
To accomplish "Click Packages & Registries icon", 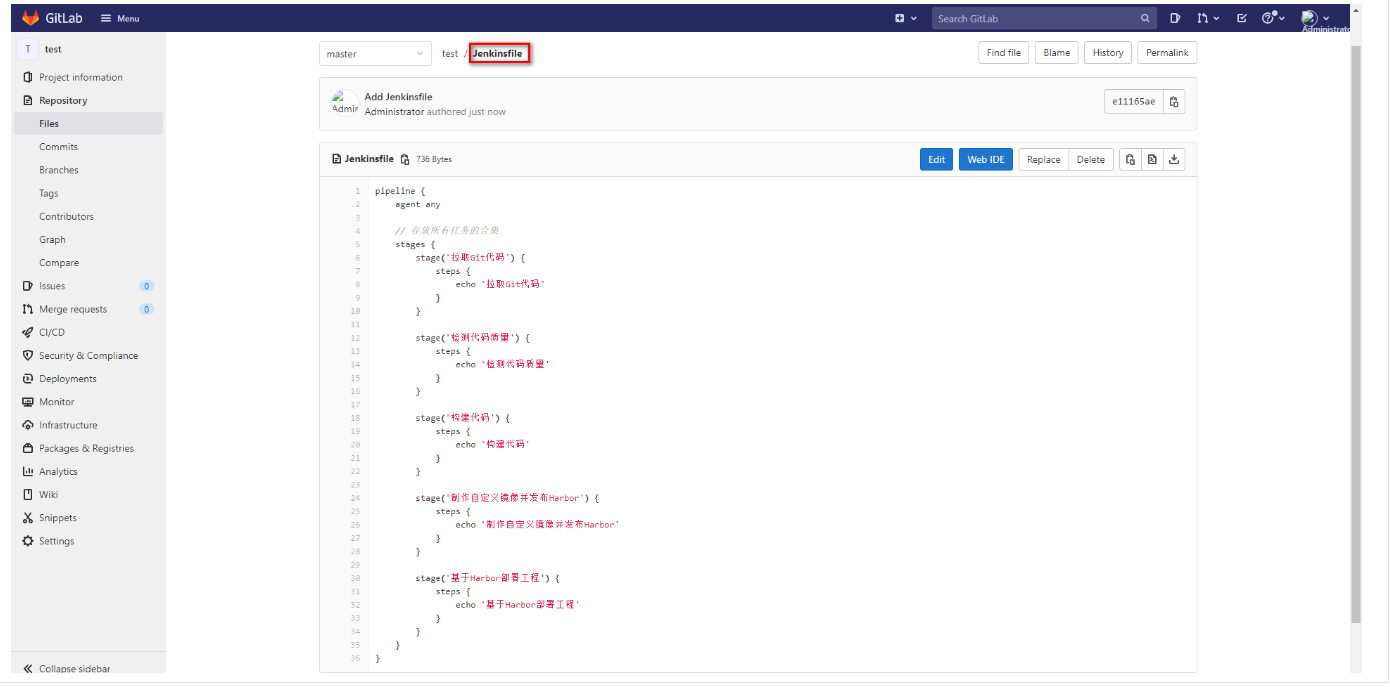I will (28, 448).
